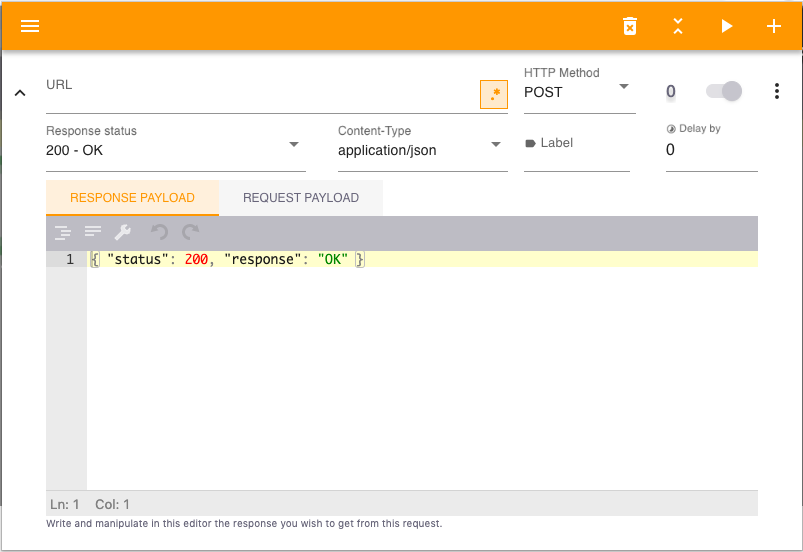The image size is (803, 552).
Task: Collapse the request panel with the chevron
Action: [20, 93]
